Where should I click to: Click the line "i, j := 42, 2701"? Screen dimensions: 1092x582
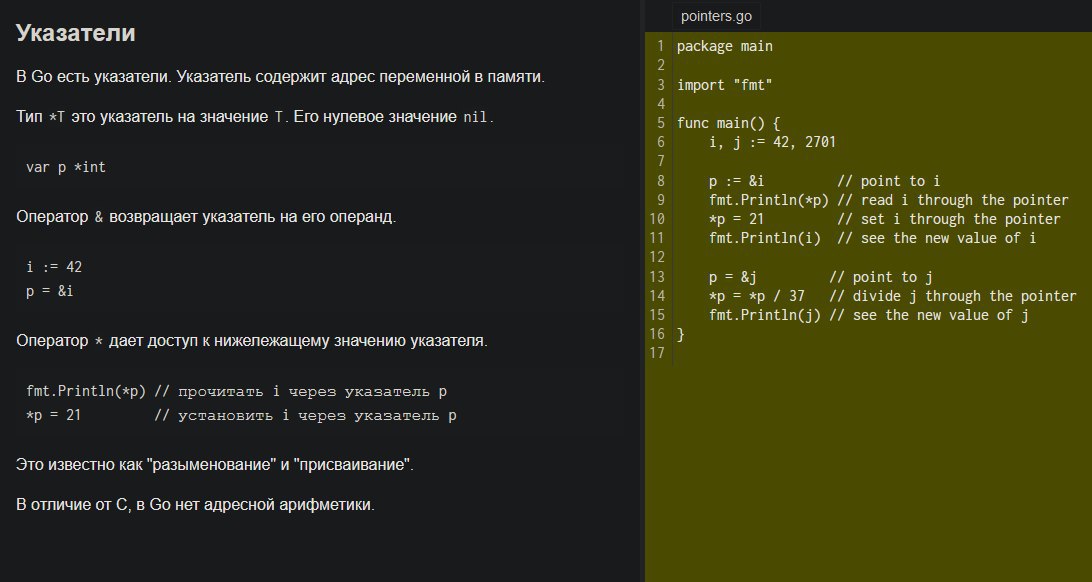(x=772, y=143)
